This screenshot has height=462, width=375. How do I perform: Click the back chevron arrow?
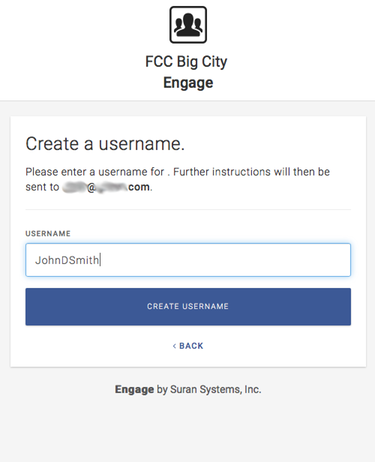[174, 346]
